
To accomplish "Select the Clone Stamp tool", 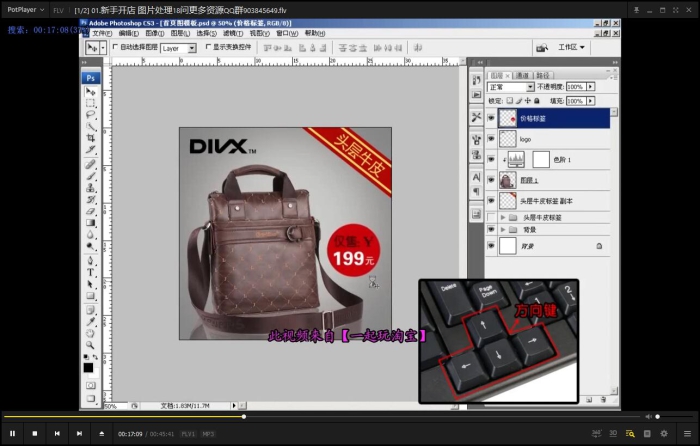I will [91, 188].
